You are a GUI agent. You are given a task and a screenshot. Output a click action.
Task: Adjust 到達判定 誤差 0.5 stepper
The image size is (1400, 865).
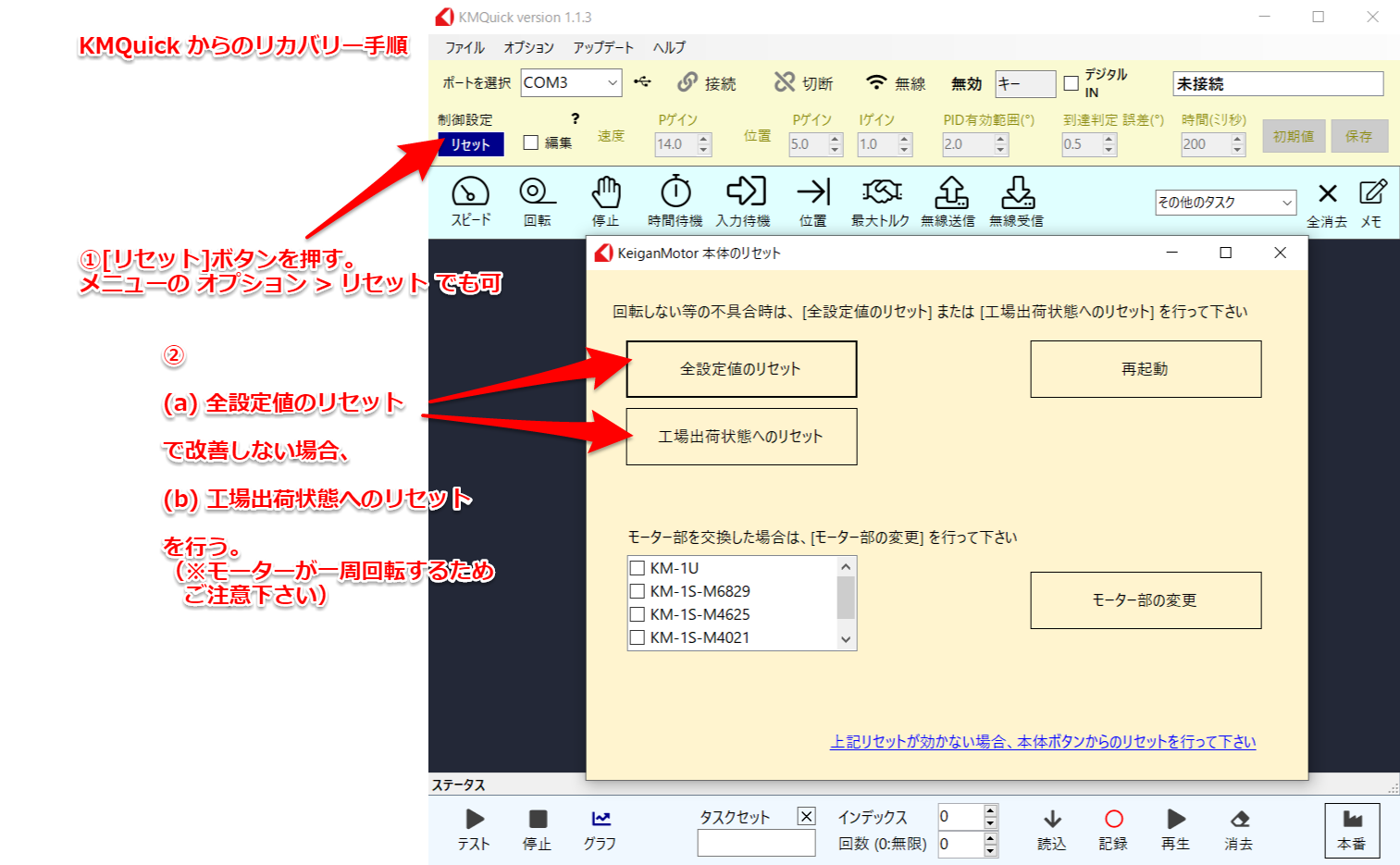tap(1109, 144)
